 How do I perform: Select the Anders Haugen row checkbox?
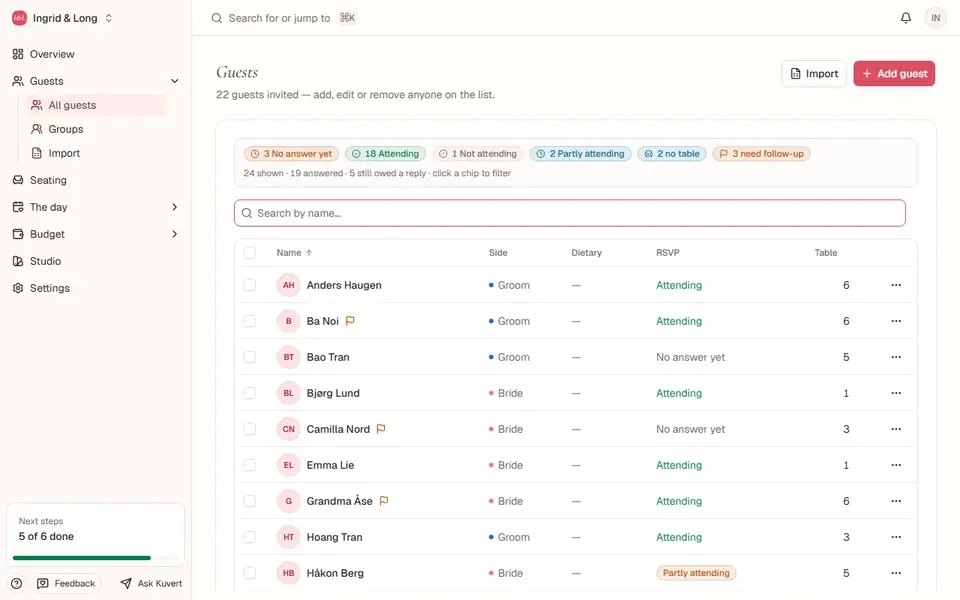[x=250, y=285]
